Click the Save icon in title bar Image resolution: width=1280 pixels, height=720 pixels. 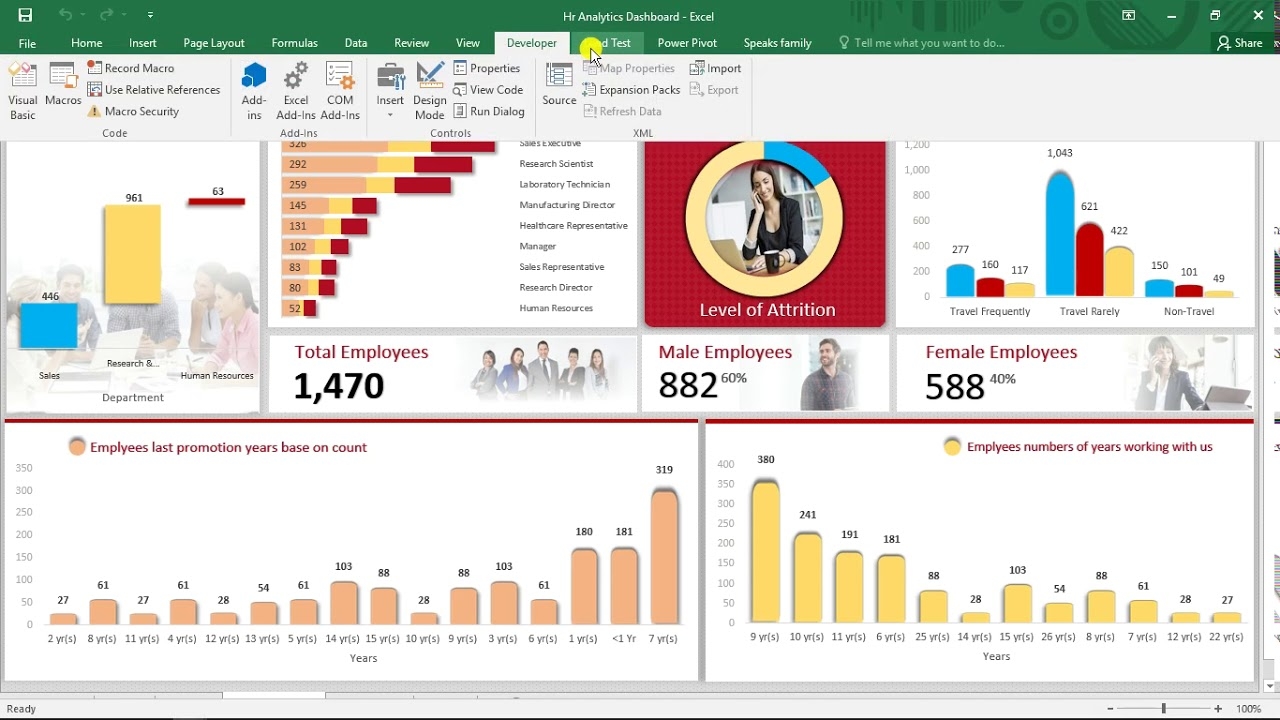click(x=25, y=15)
